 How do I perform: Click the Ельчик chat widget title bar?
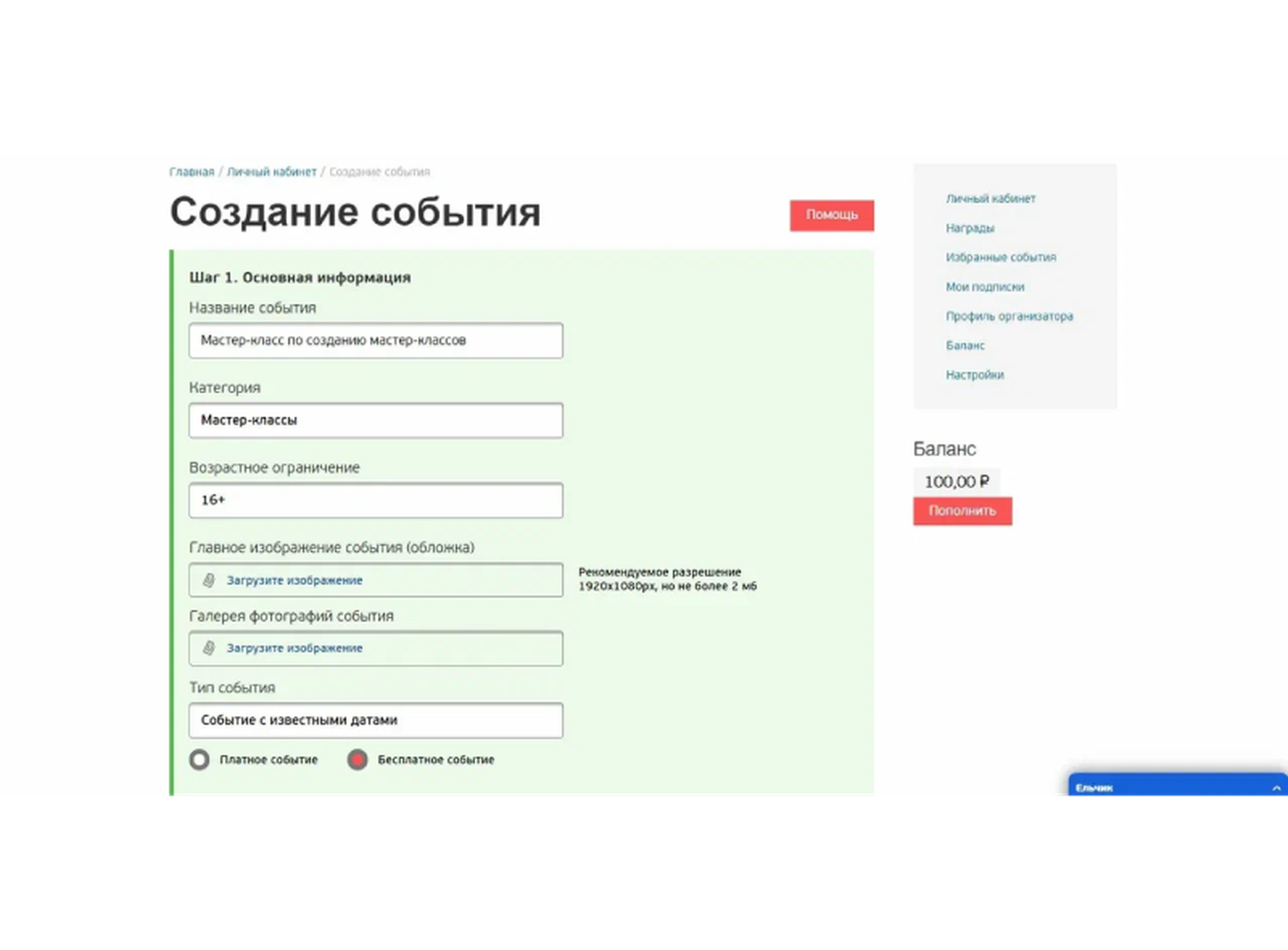click(x=1178, y=785)
